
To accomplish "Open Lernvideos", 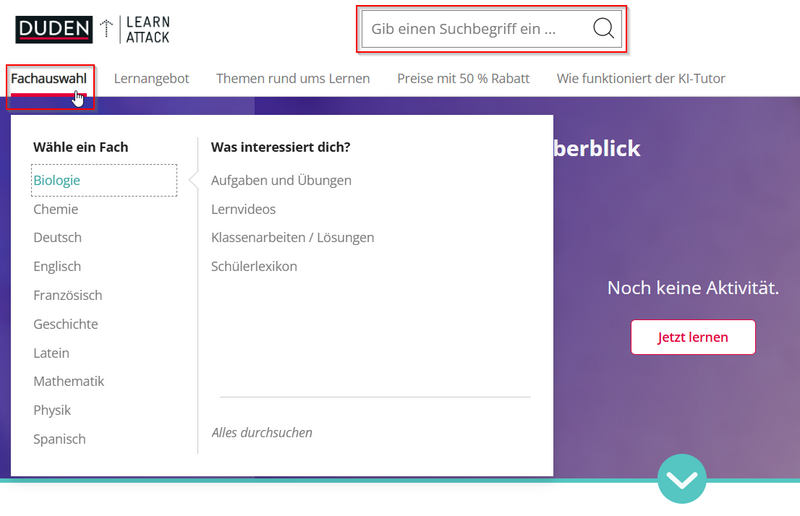I will tap(243, 209).
